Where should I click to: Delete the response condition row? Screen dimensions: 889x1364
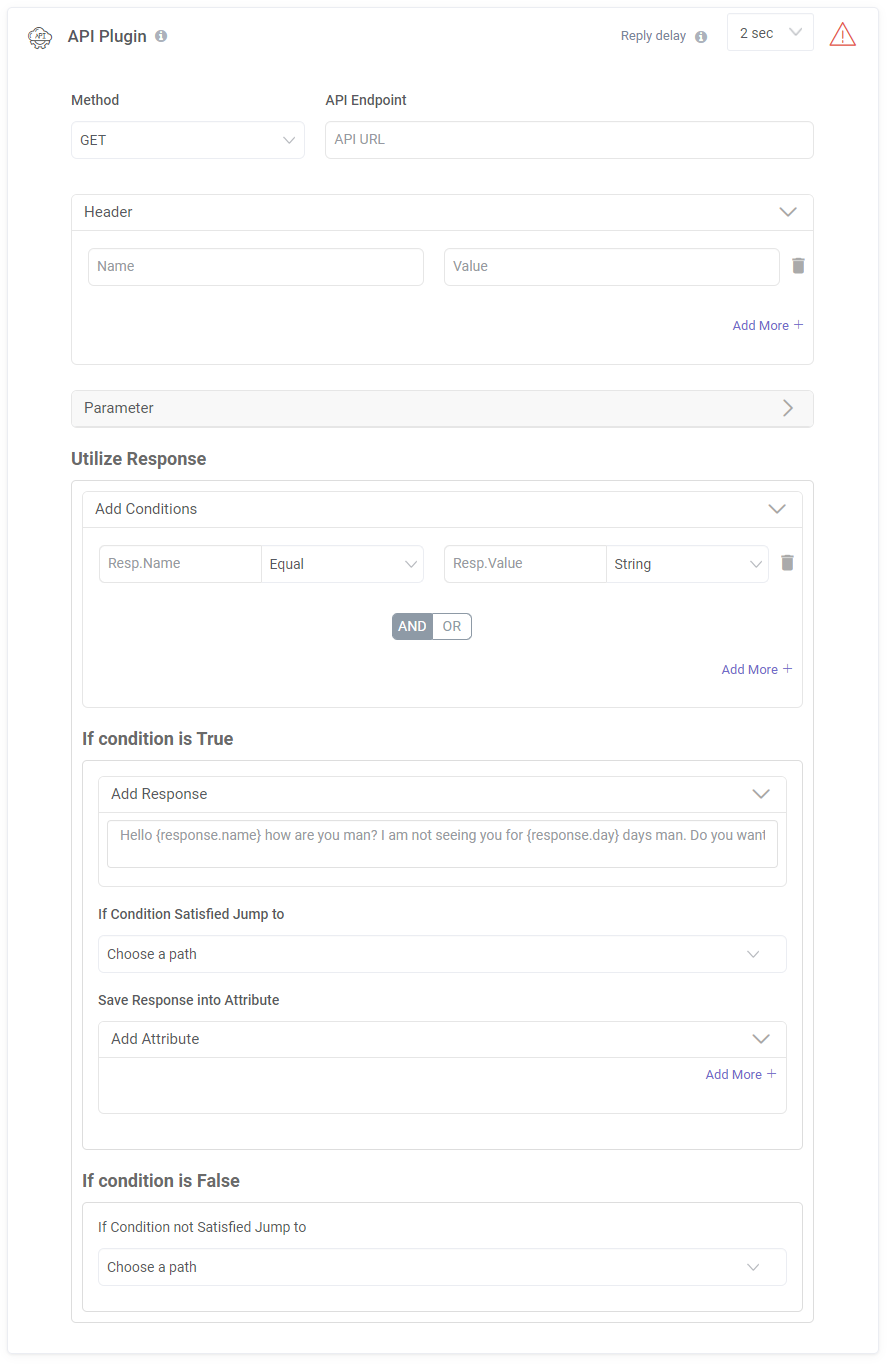click(x=787, y=563)
